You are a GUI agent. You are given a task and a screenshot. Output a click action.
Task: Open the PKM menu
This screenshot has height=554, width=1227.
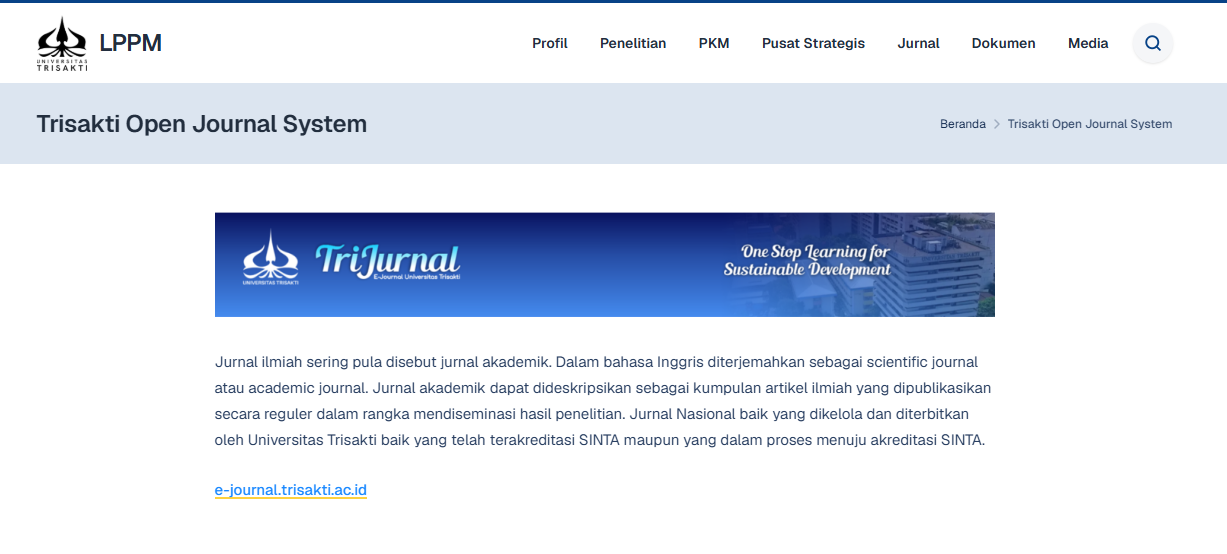coord(714,43)
